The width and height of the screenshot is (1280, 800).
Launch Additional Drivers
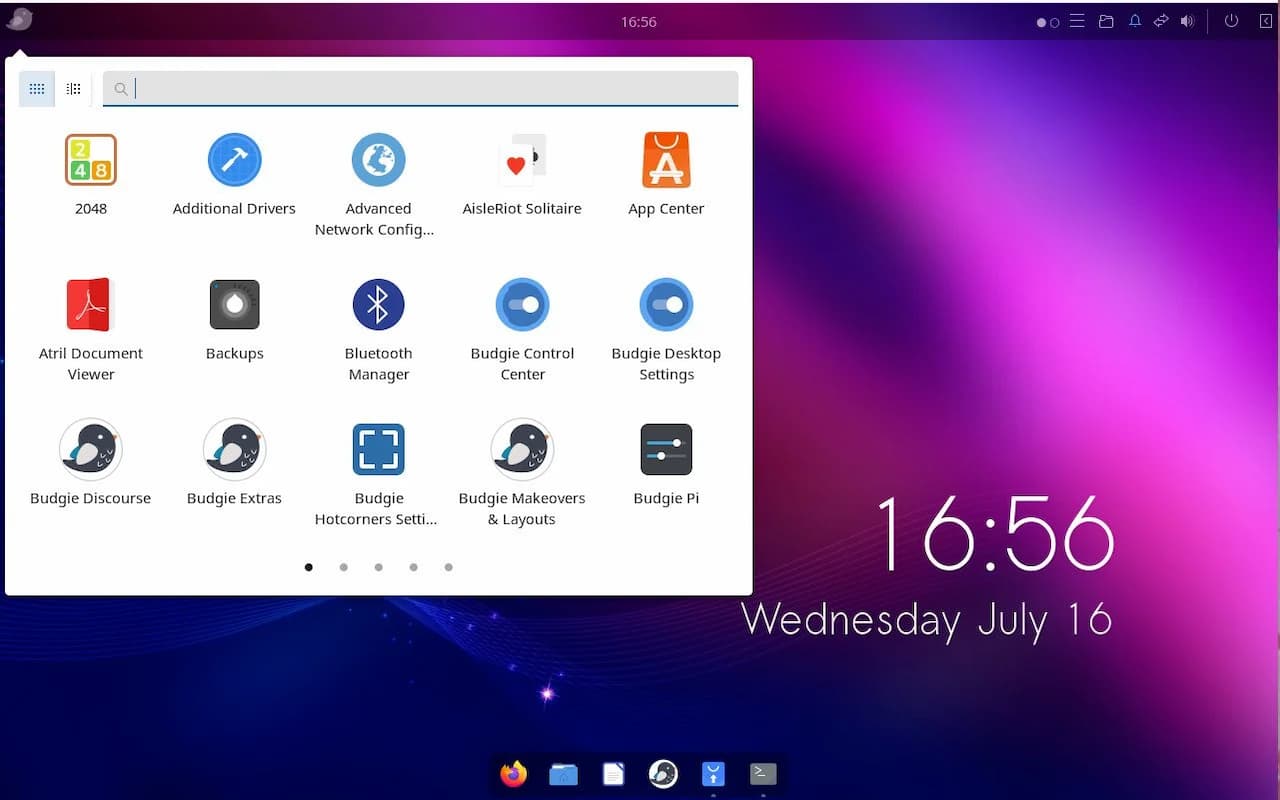[x=234, y=162]
